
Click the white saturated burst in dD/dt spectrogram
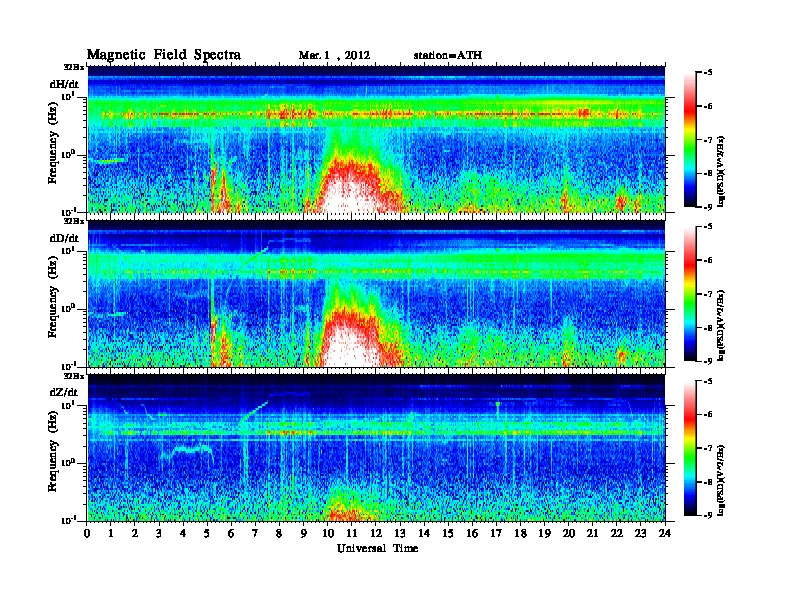click(350, 346)
